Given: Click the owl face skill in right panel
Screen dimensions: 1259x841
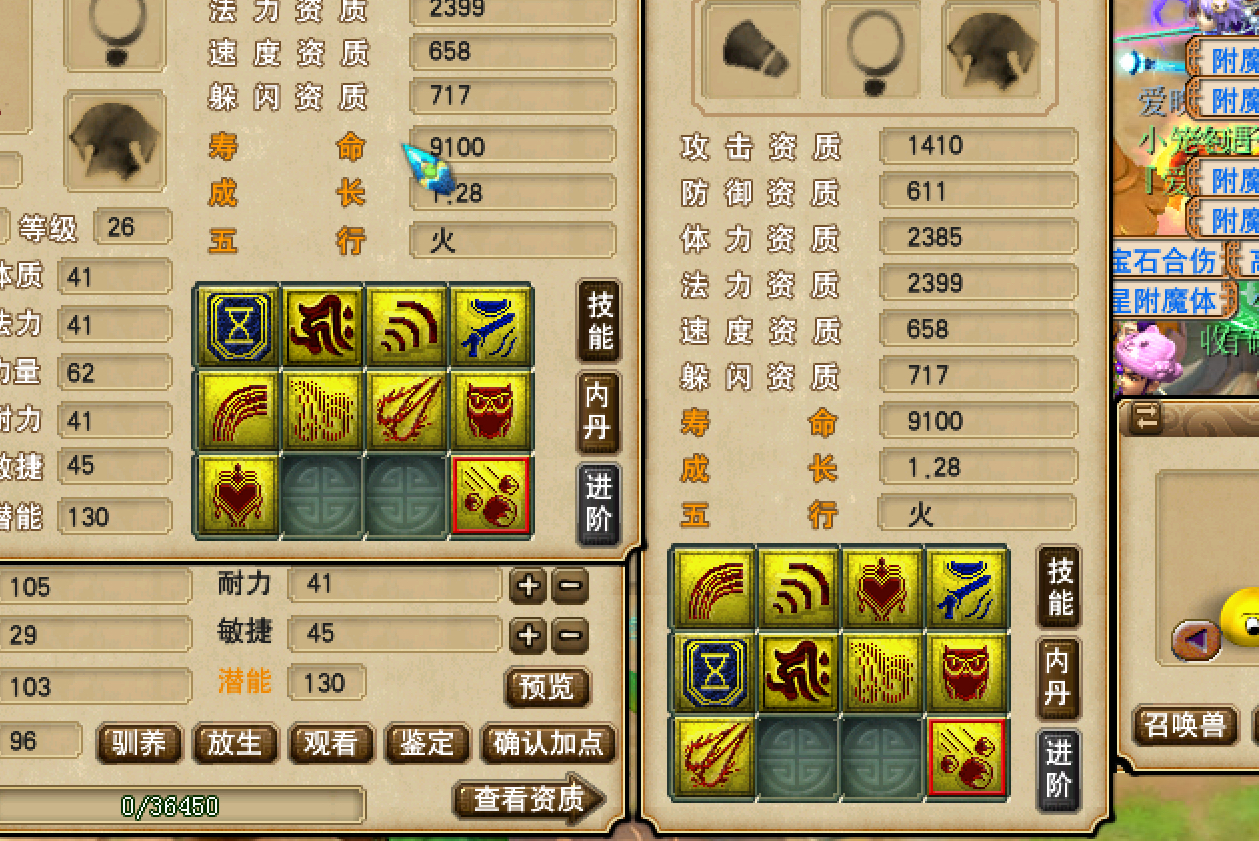Looking at the screenshot, I should [x=965, y=672].
